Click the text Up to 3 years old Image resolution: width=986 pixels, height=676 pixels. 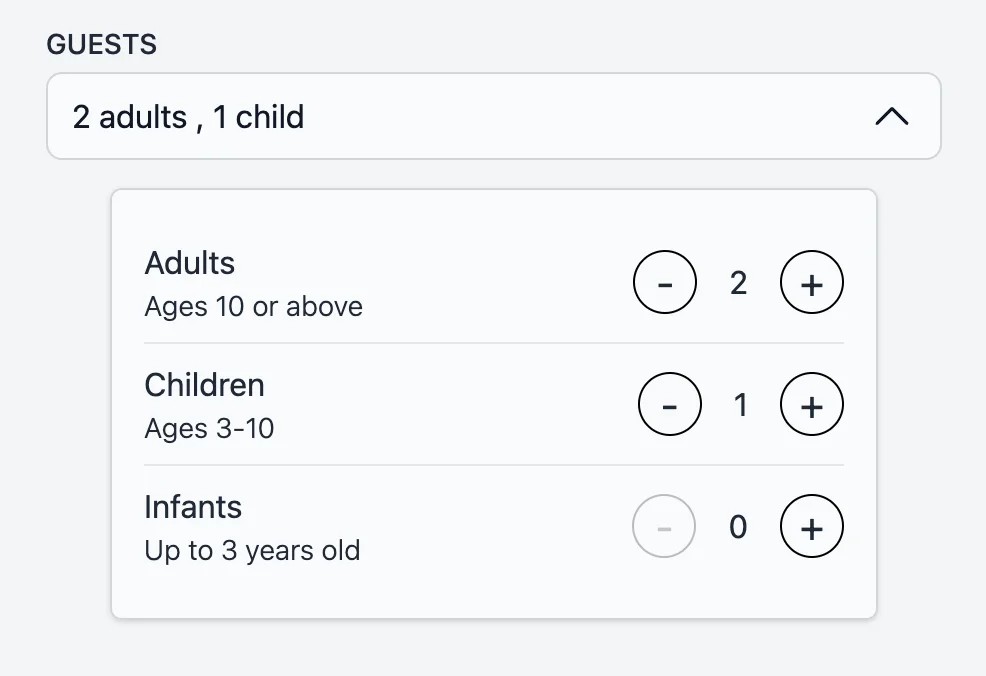[253, 550]
